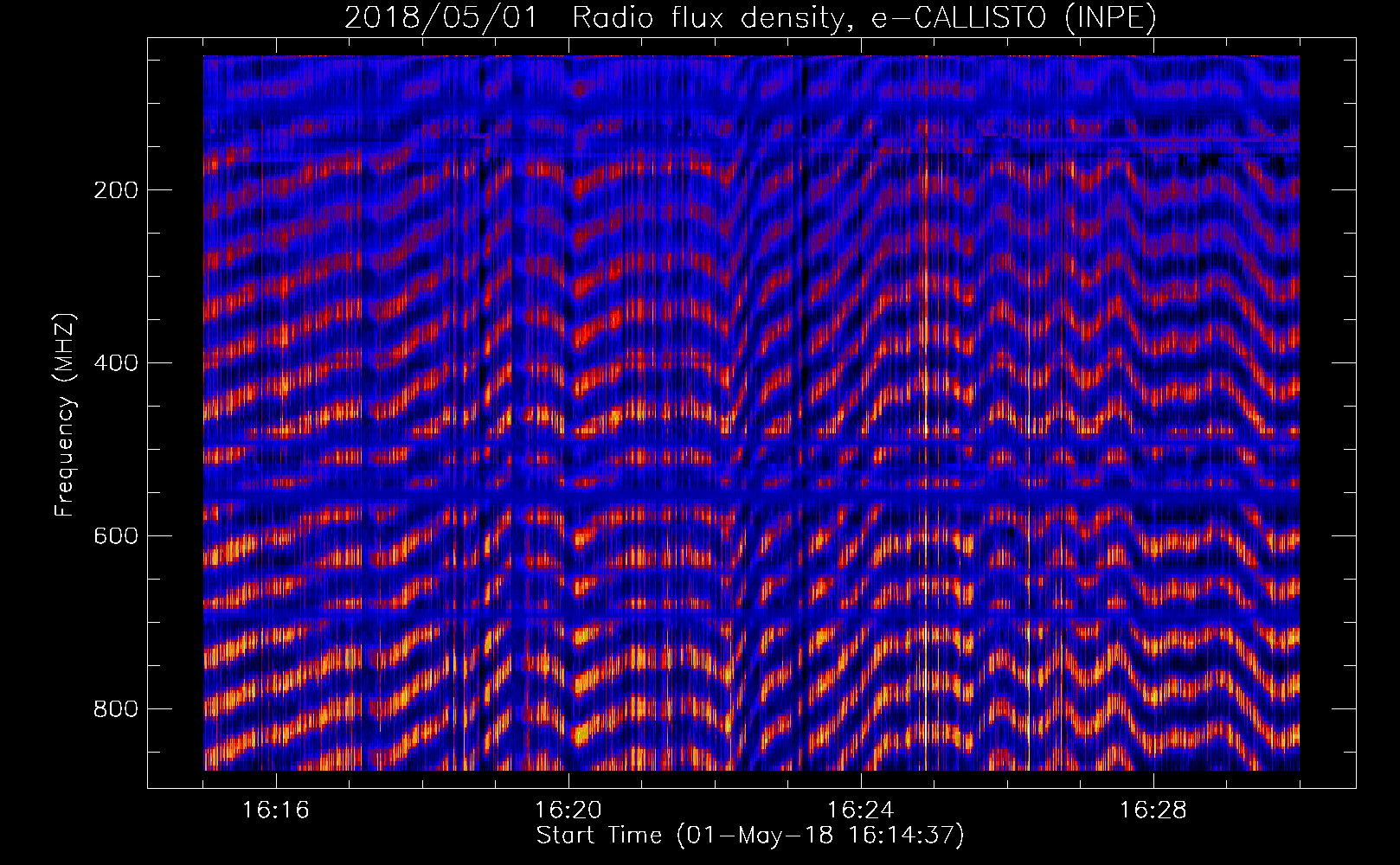Click the 16:28 time tick label
1400x865 pixels.
[x=1153, y=811]
